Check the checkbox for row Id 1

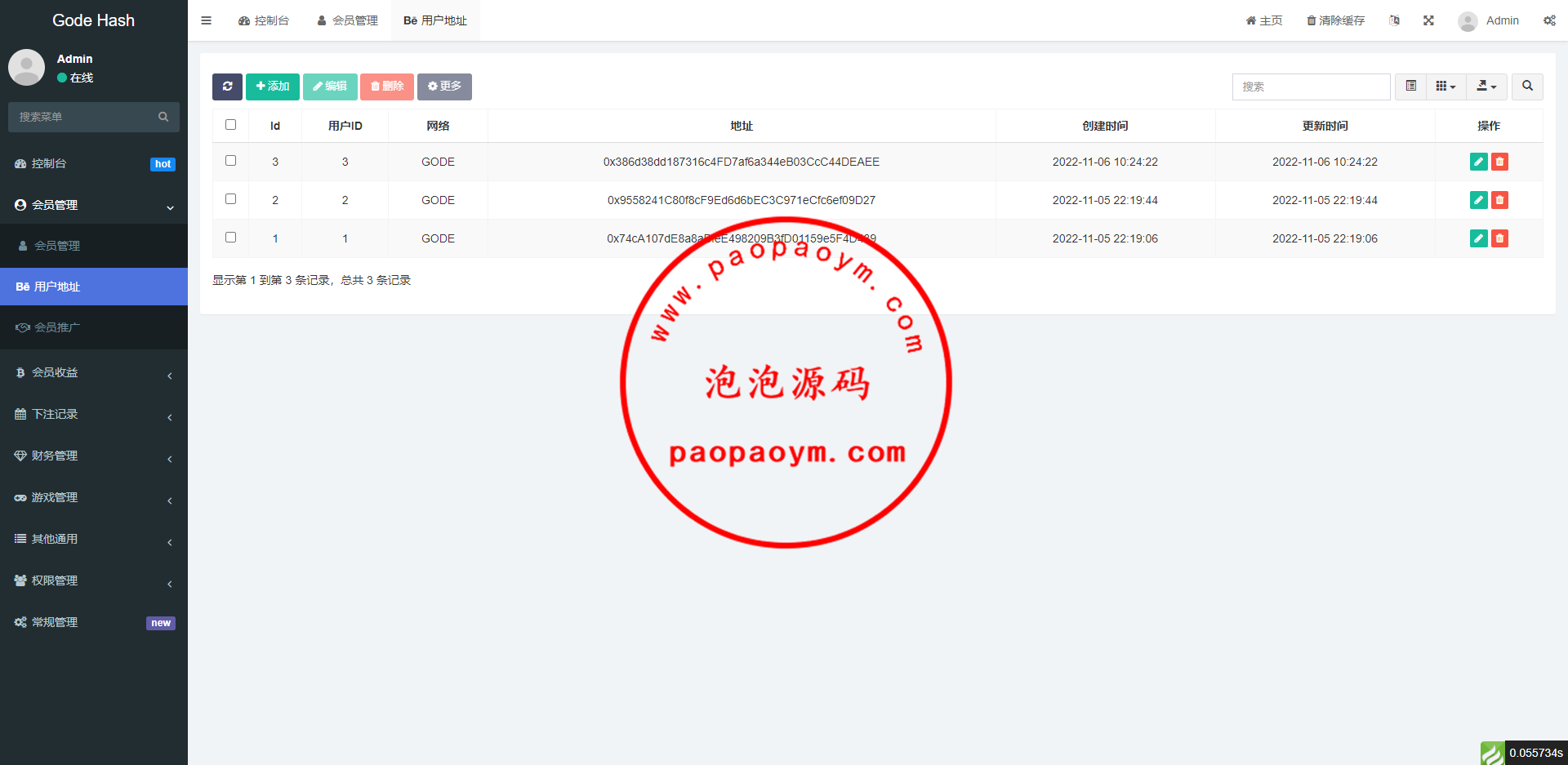[x=230, y=238]
